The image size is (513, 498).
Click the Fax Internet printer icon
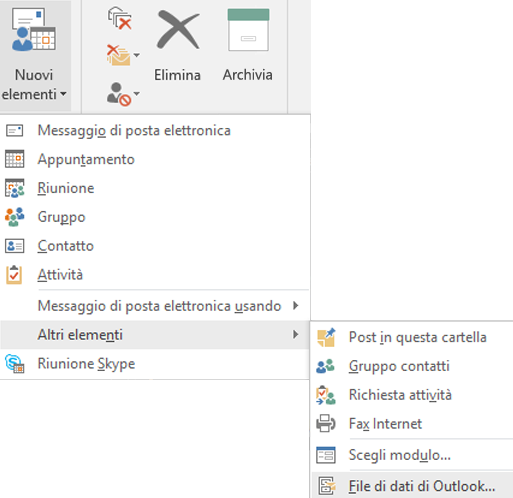point(326,424)
